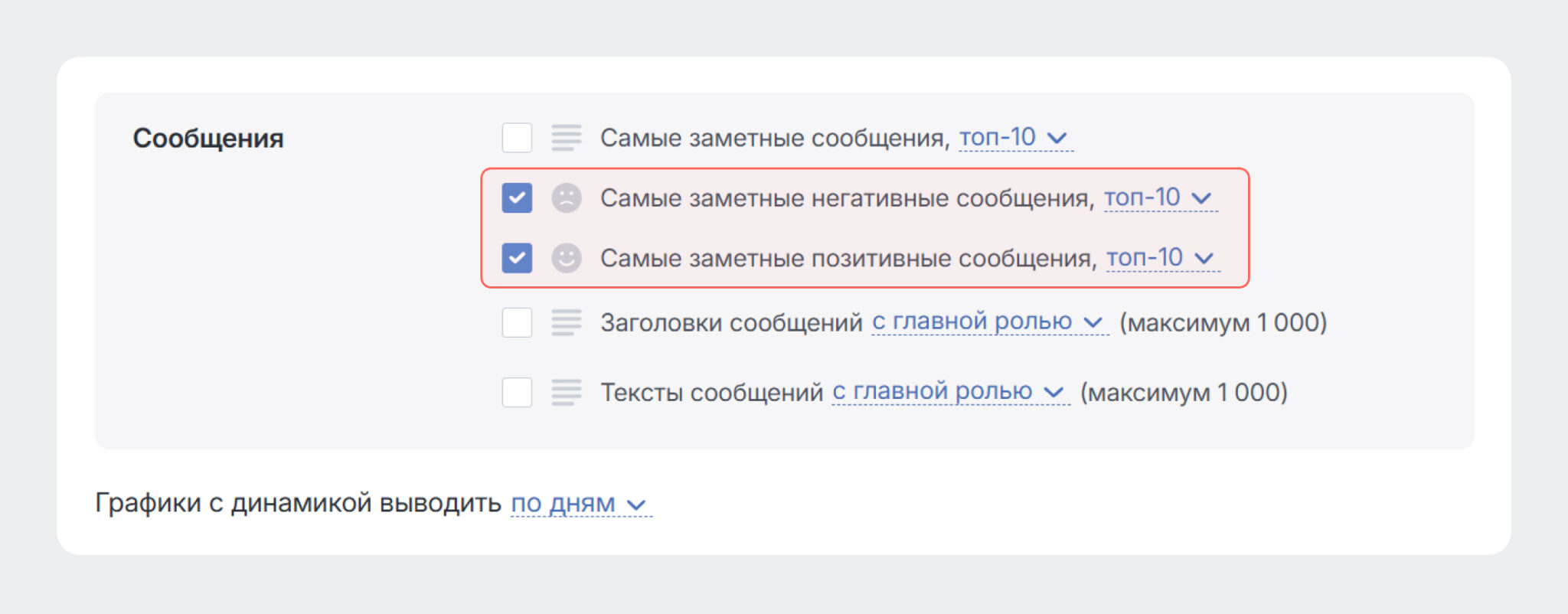Enable "Самые заметные сообщения" checkbox

[x=517, y=138]
